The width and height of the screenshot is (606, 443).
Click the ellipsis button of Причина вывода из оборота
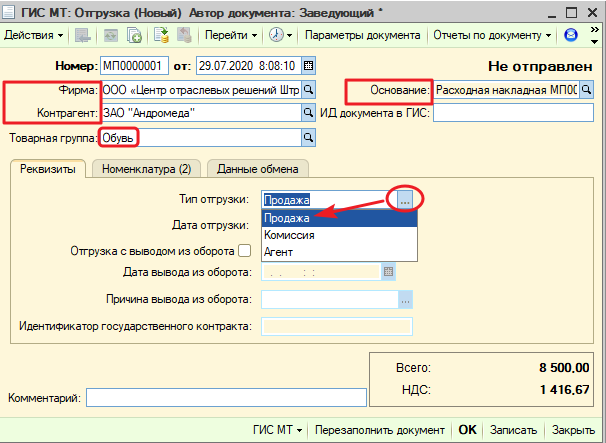tap(405, 300)
